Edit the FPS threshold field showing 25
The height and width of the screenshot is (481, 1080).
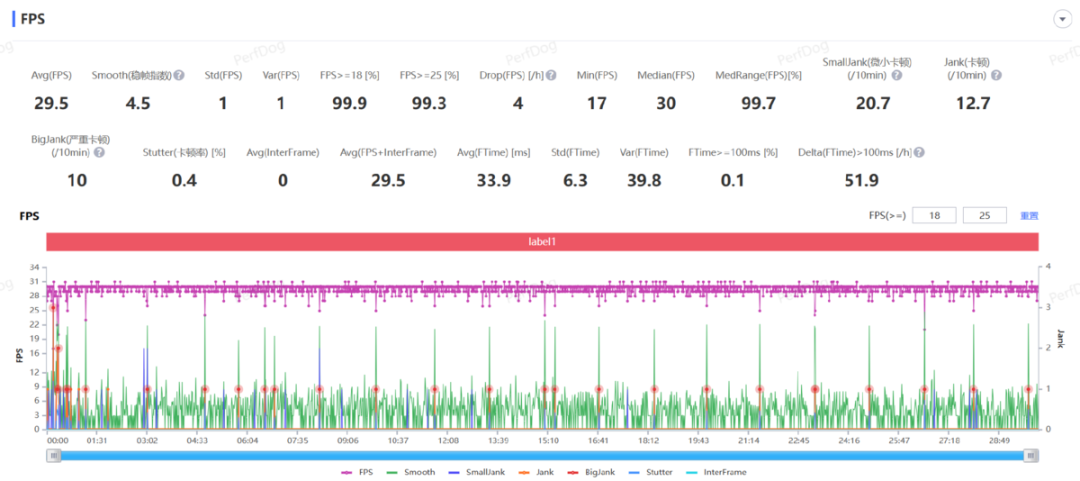(x=985, y=216)
